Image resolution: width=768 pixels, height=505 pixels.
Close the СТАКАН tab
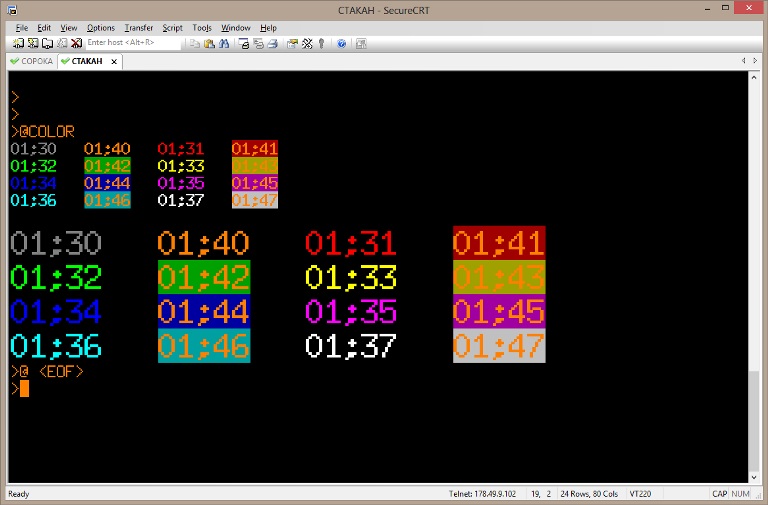114,61
